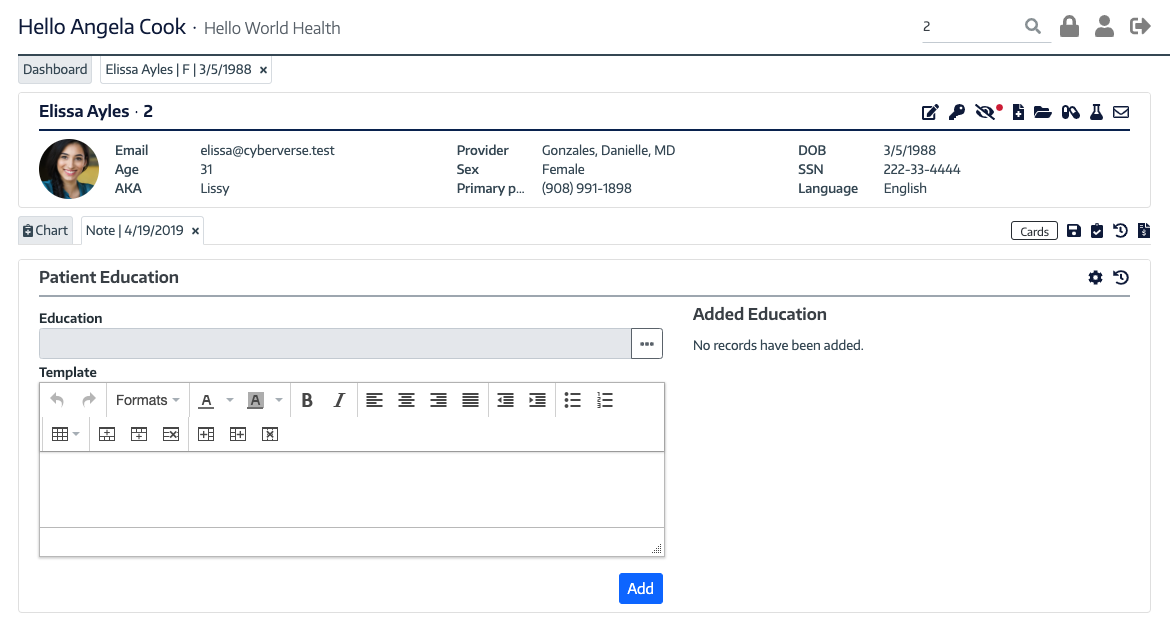Expand the Formats dropdown

click(147, 400)
